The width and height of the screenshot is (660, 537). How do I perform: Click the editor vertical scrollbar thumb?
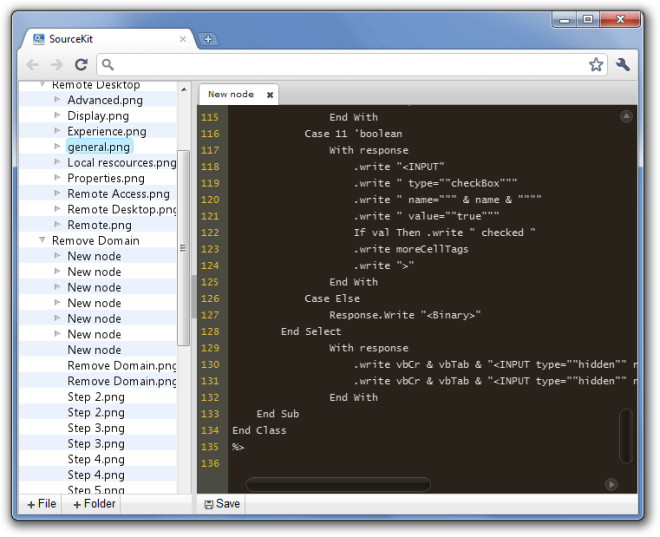tap(626, 436)
